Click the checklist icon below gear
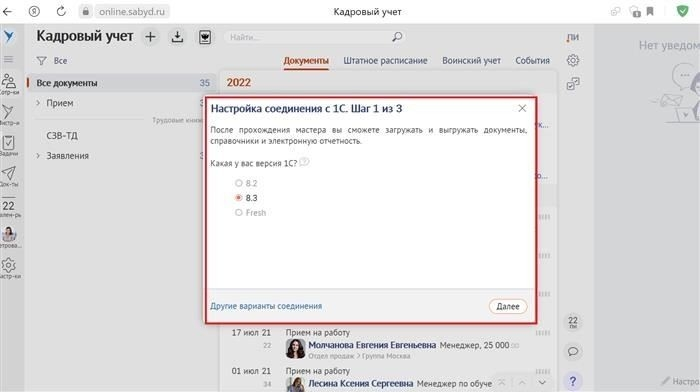The height and width of the screenshot is (392, 700). pyautogui.click(x=573, y=83)
